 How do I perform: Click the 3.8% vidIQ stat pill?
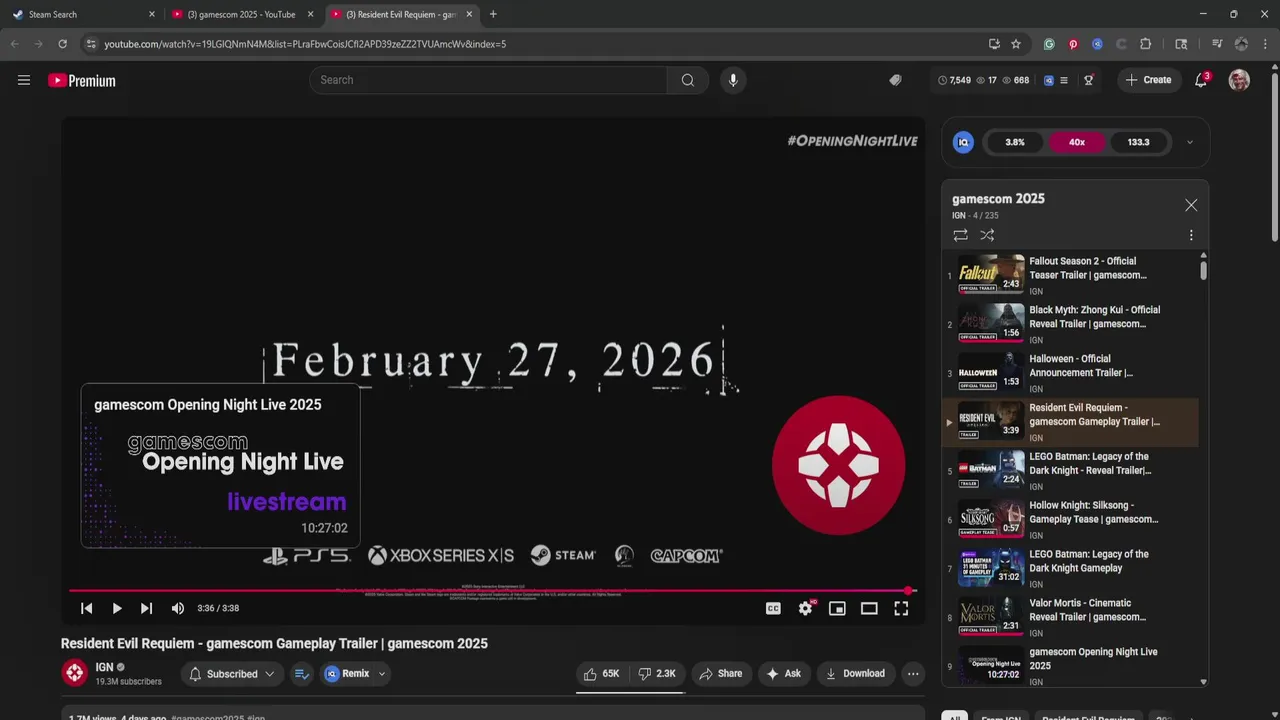click(x=1015, y=142)
